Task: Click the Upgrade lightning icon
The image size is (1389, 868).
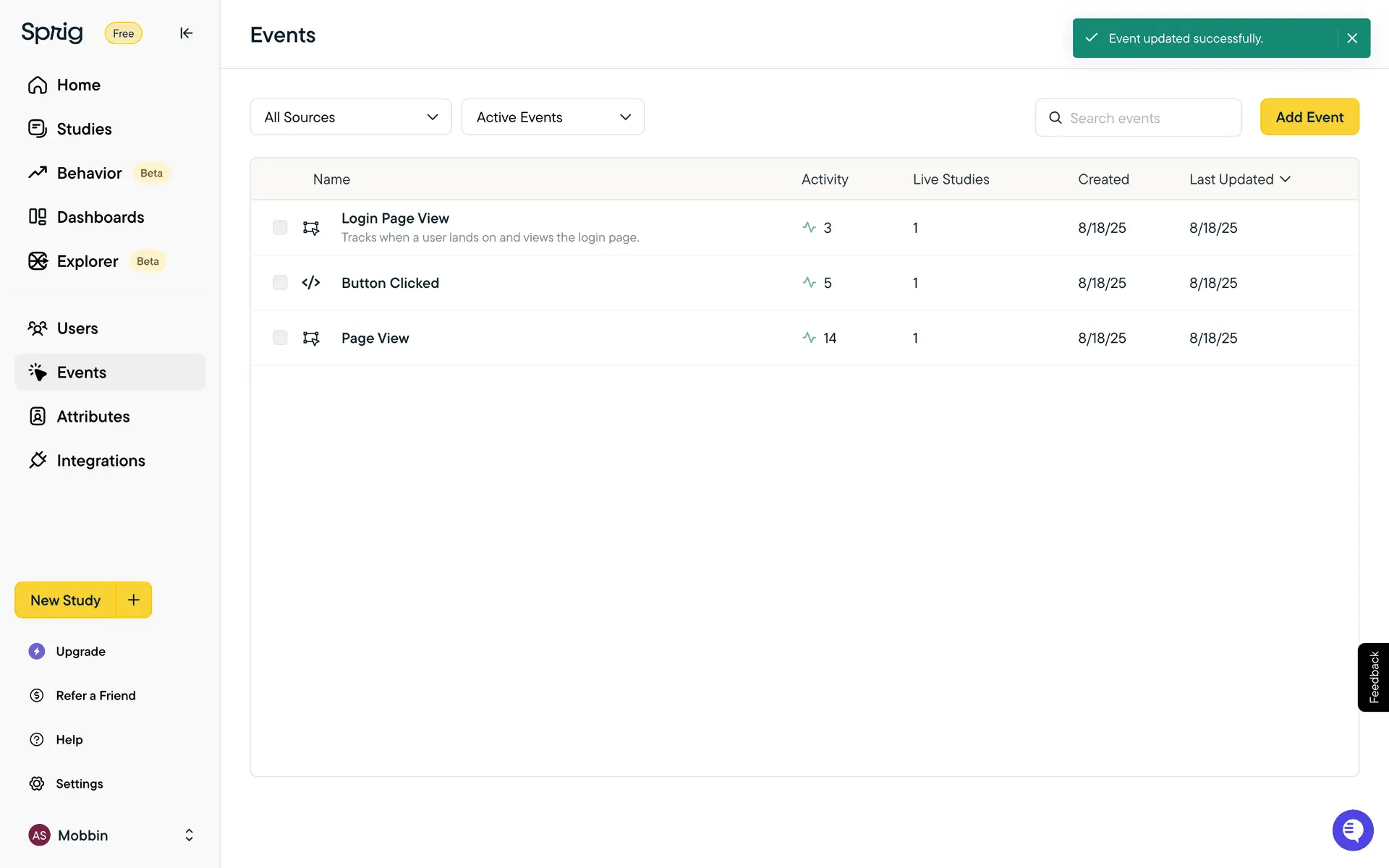Action: point(37,651)
